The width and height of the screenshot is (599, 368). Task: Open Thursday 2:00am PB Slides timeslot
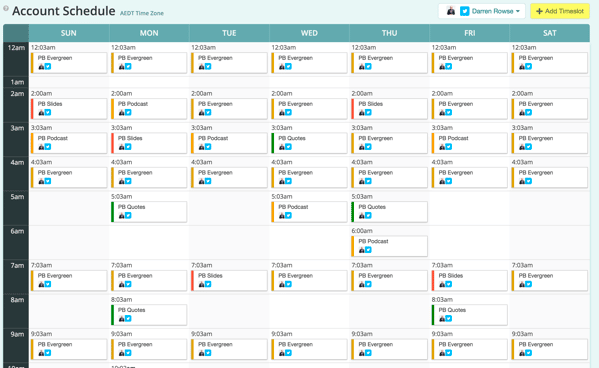pos(390,109)
